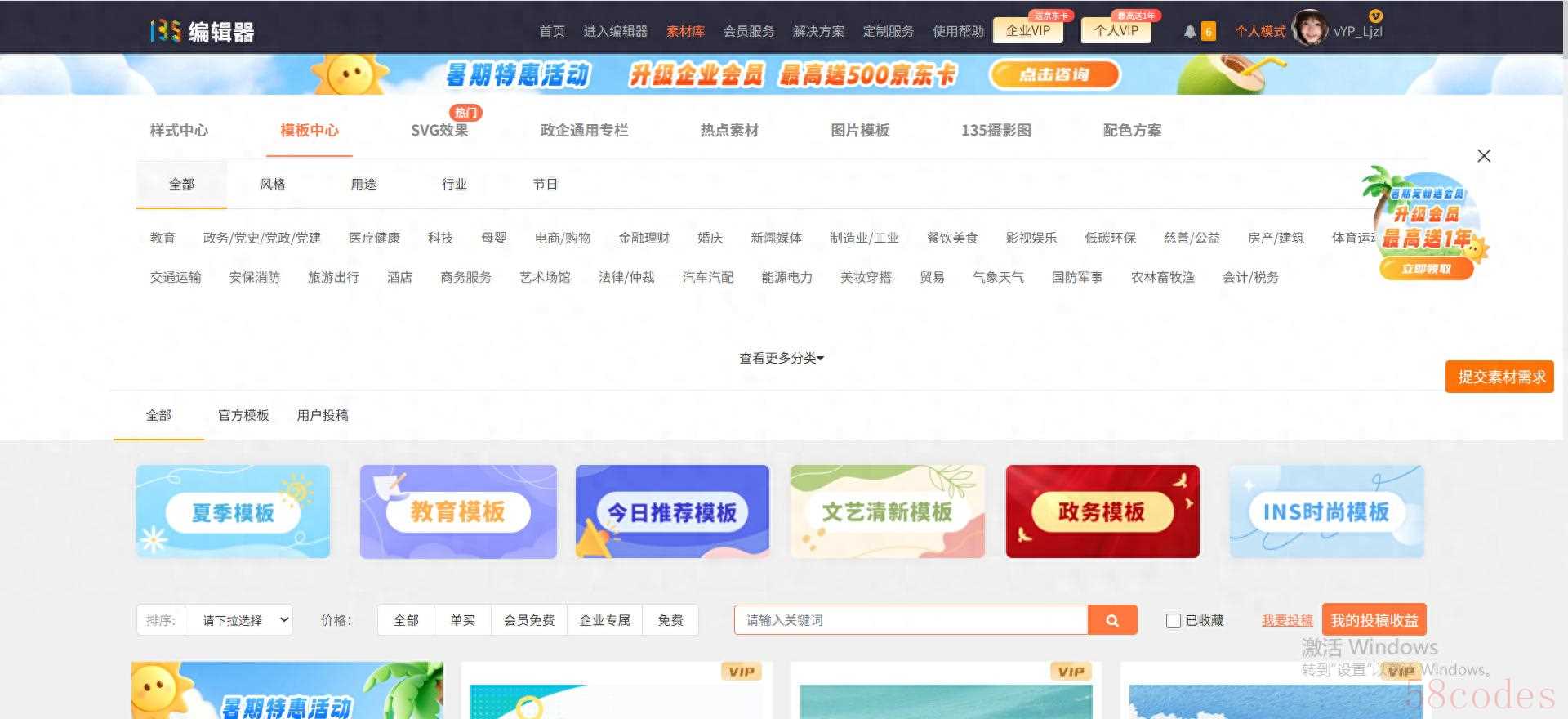Screen dimensions: 1568x719
Task: Expand 查看更多分类 categories
Action: click(x=782, y=358)
